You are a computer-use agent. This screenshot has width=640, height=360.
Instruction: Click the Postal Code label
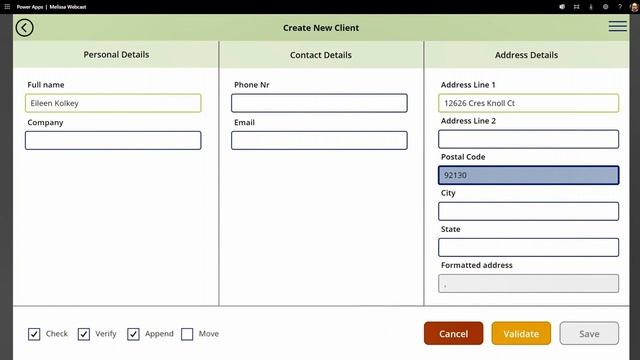[x=463, y=157]
